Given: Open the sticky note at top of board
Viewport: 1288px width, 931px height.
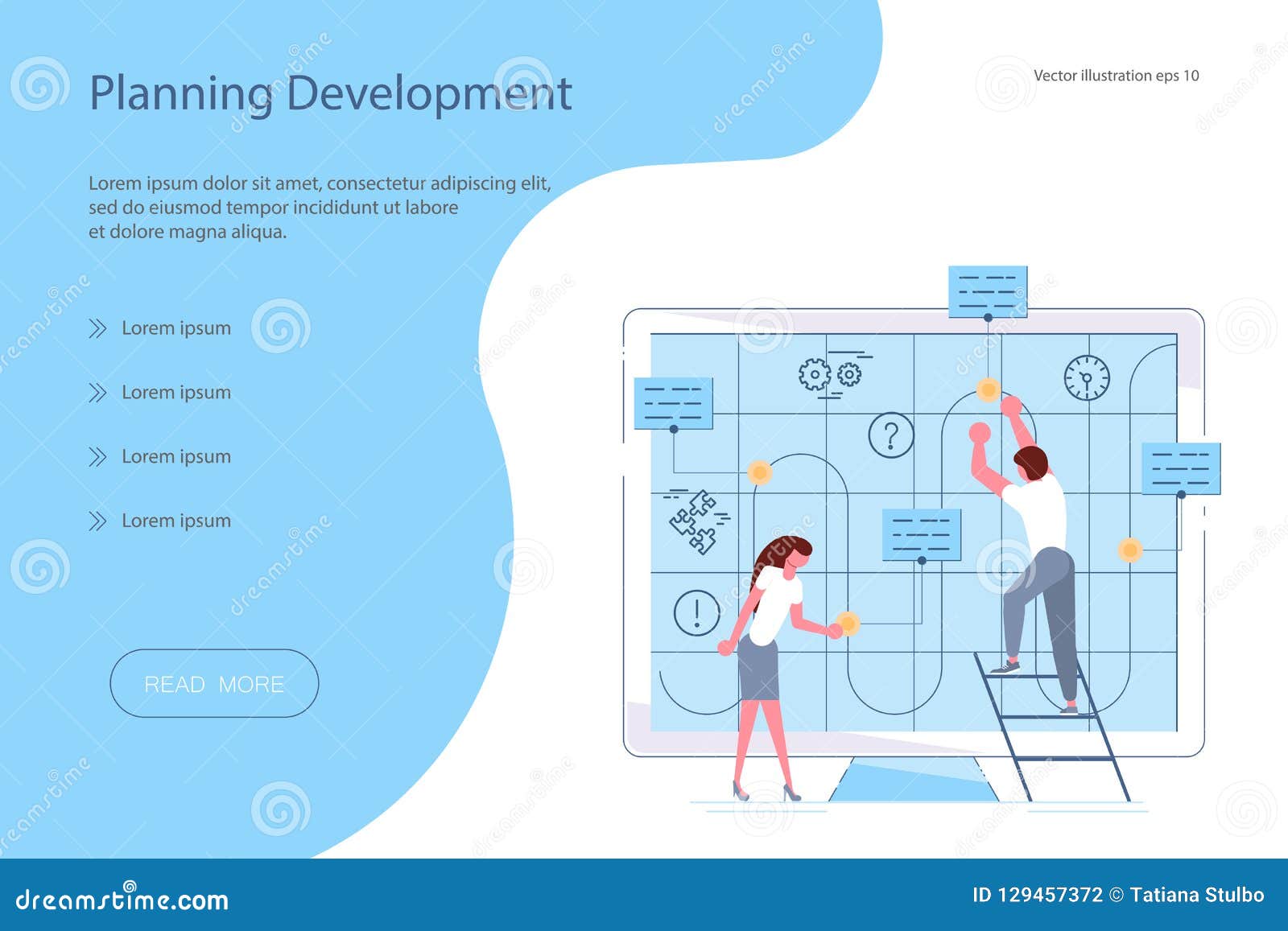Looking at the screenshot, I should tap(989, 290).
